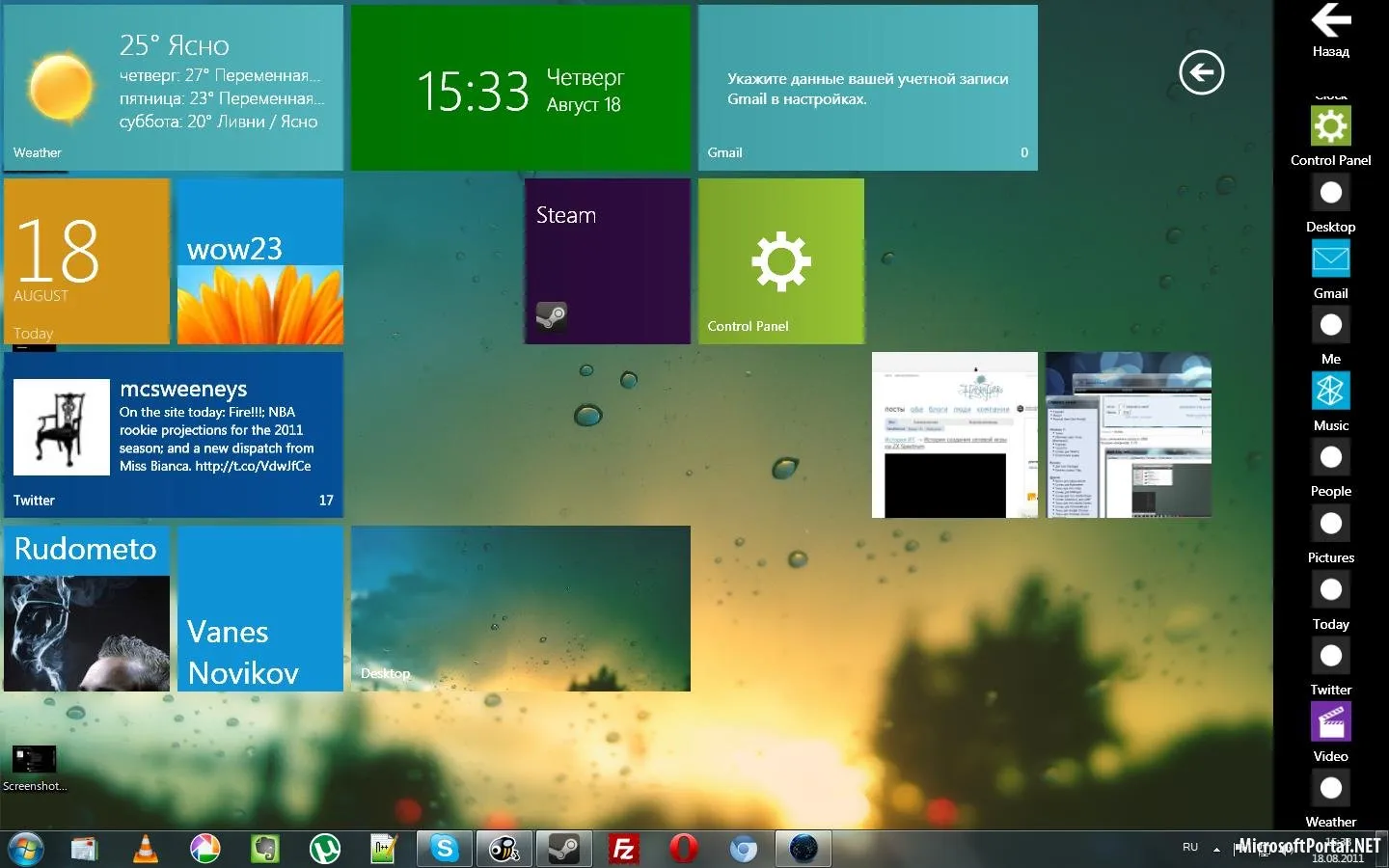
Task: Select the Weather circle icon in sidebar
Action: pyautogui.click(x=1330, y=788)
